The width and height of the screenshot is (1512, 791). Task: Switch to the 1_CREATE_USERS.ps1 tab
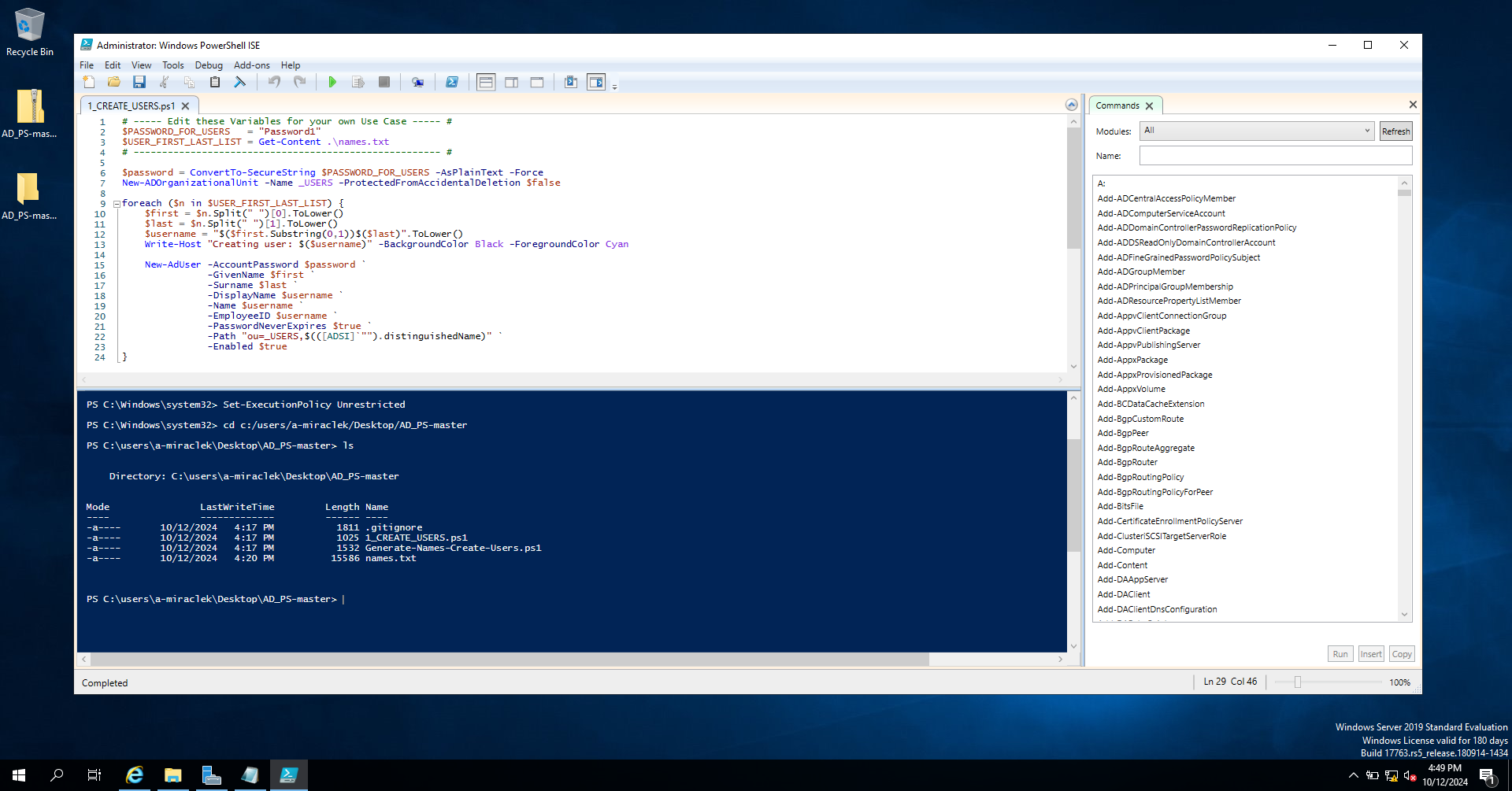point(132,105)
